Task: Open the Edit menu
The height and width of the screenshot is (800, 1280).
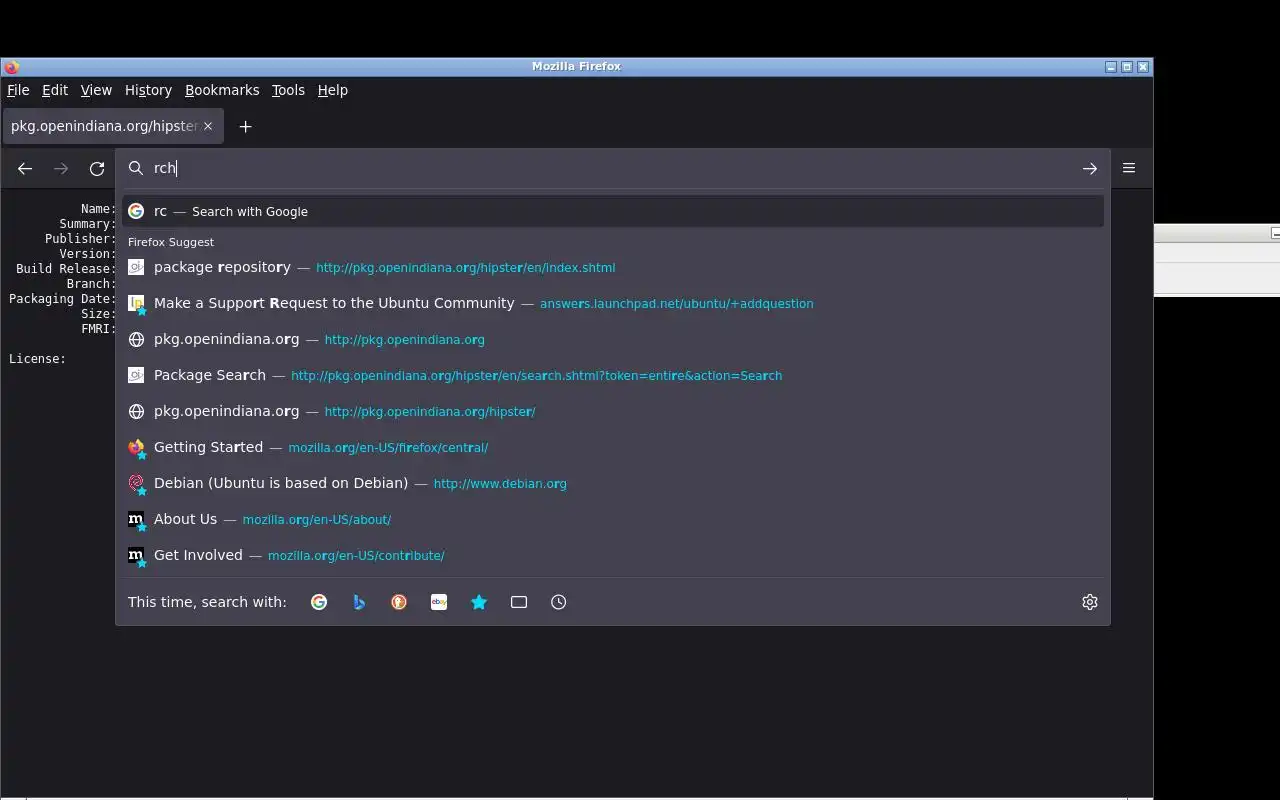Action: pyautogui.click(x=55, y=90)
